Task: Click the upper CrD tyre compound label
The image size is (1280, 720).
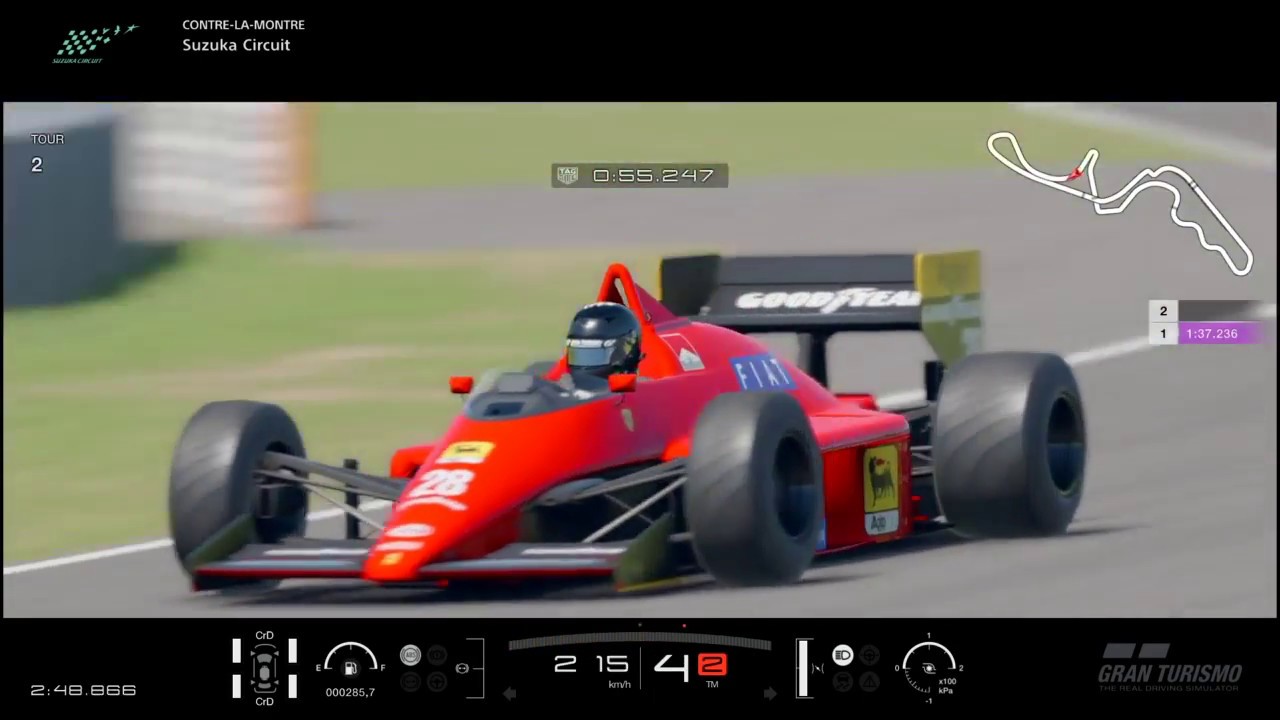Action: click(x=264, y=635)
